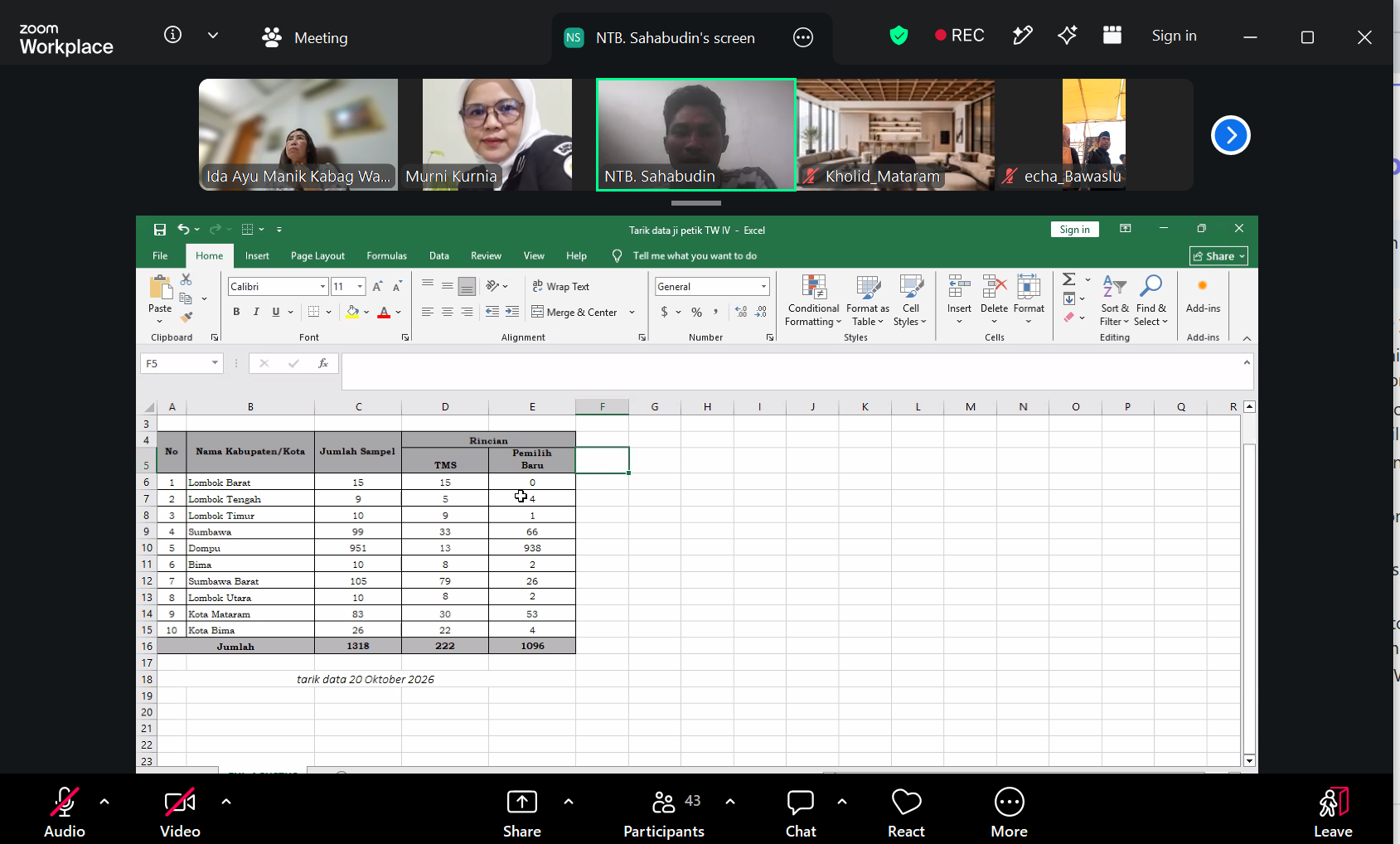Open the File menu tab
Screen dimensions: 1400x844
pos(160,256)
